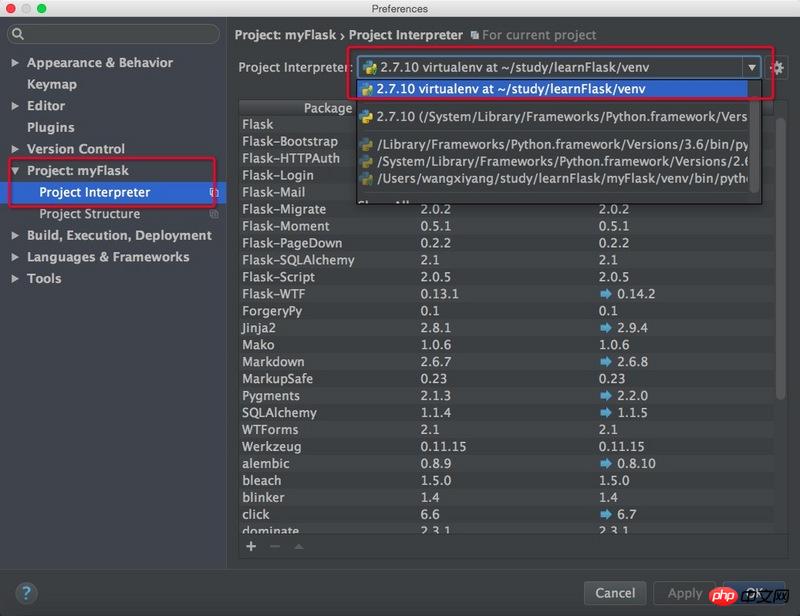Click update arrow next to Flask-WTF 0.14.2
Image resolution: width=800 pixels, height=616 pixels.
605,294
